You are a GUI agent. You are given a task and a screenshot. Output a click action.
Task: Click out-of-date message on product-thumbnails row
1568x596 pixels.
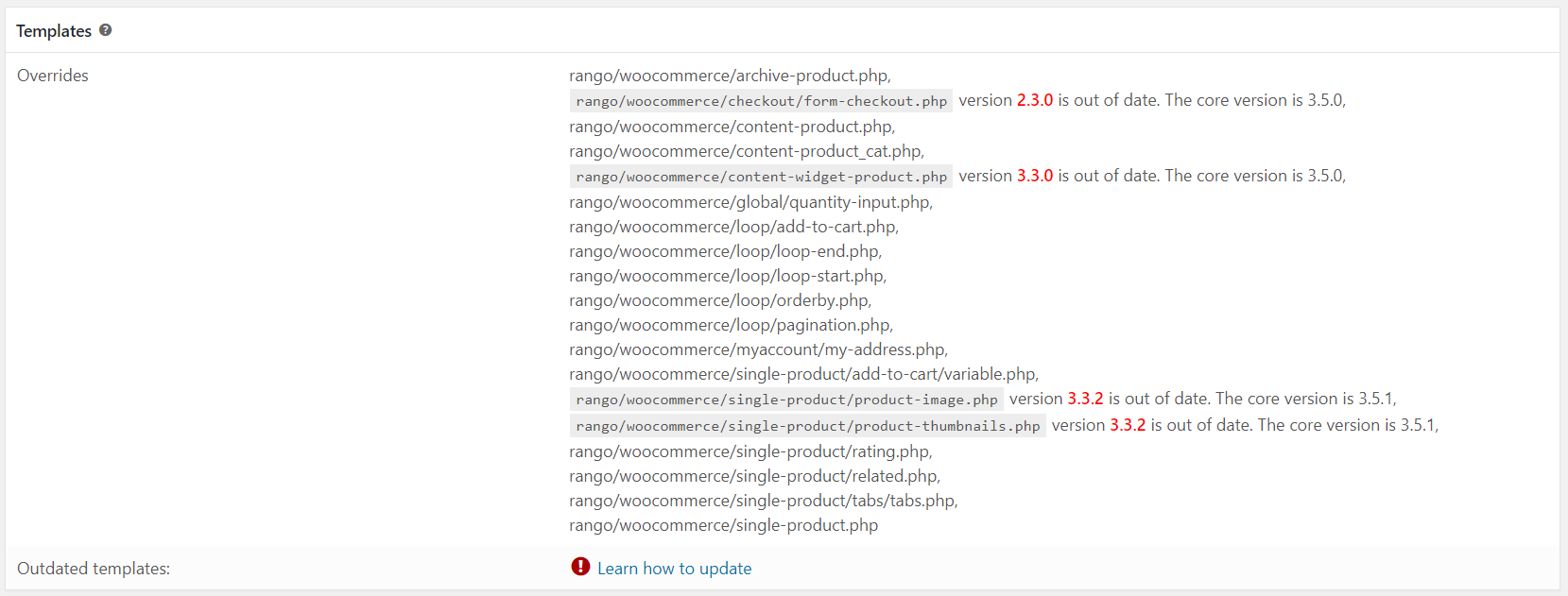pyautogui.click(x=1245, y=425)
